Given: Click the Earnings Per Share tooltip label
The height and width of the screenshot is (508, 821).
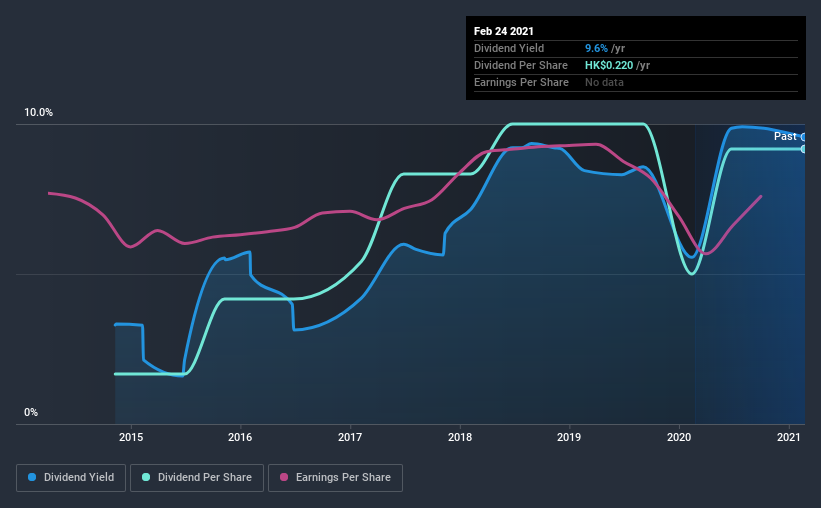Looking at the screenshot, I should click(521, 82).
